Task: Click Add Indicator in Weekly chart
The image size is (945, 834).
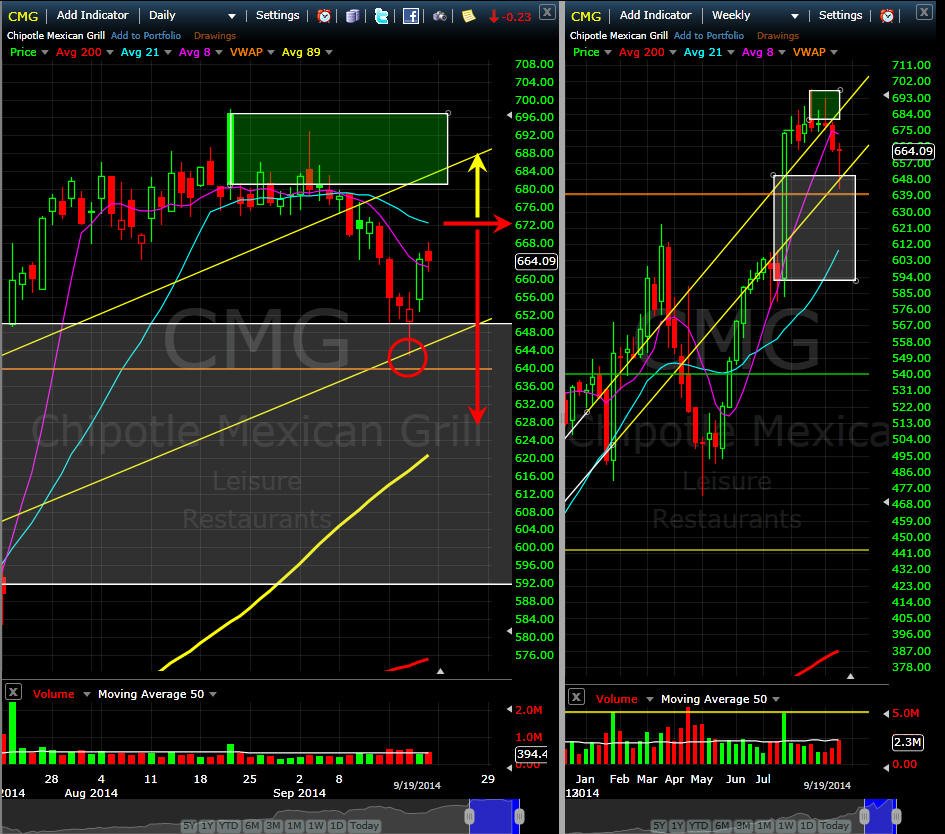Action: click(655, 15)
